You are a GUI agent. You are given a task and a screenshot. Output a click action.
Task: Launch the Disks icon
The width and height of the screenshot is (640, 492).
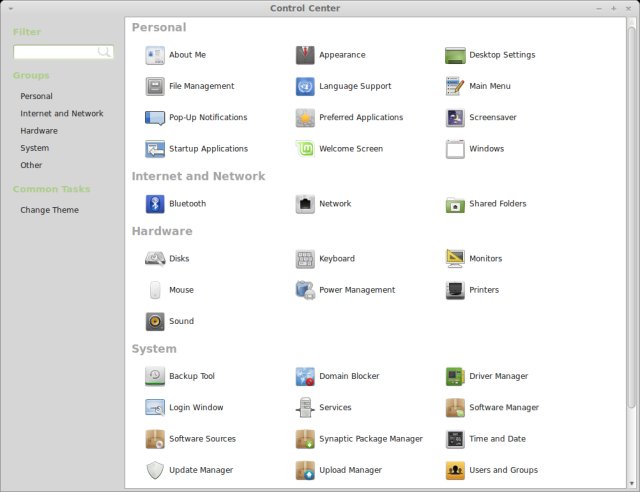155,258
